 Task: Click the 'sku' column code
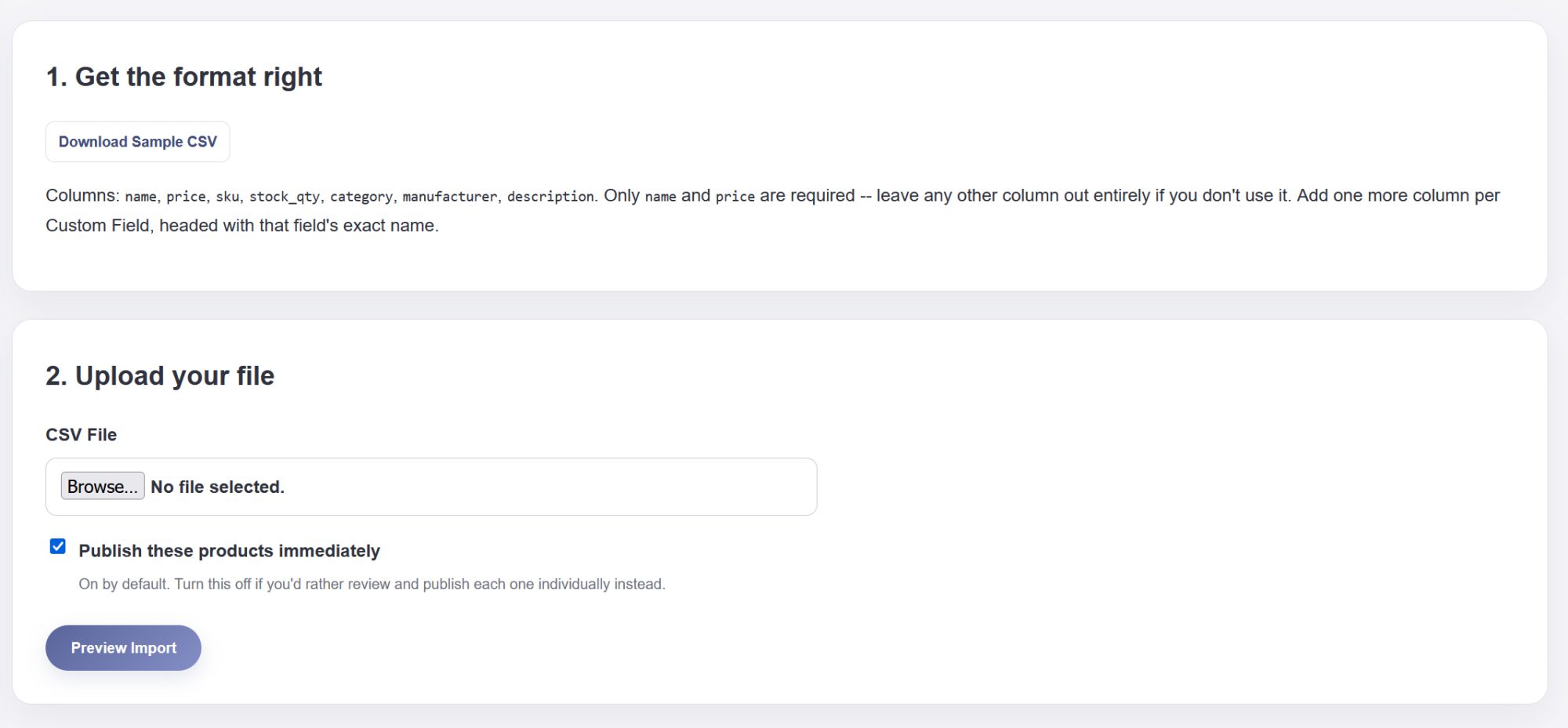click(x=227, y=197)
